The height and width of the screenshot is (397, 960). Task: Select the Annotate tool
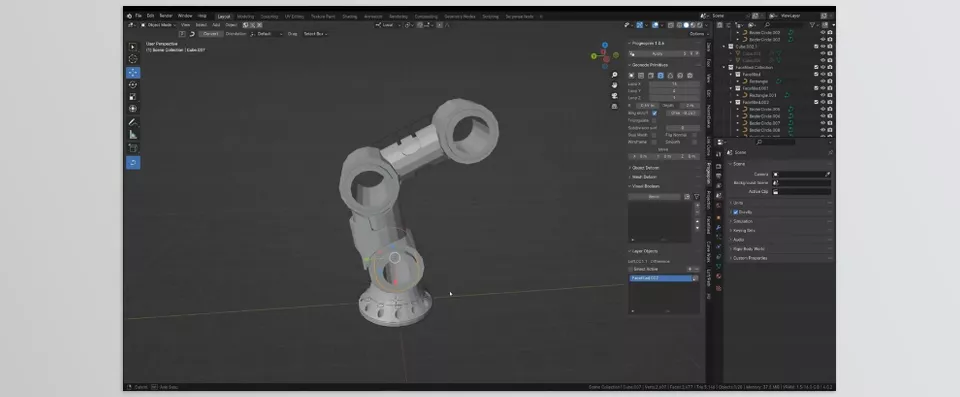coord(133,123)
